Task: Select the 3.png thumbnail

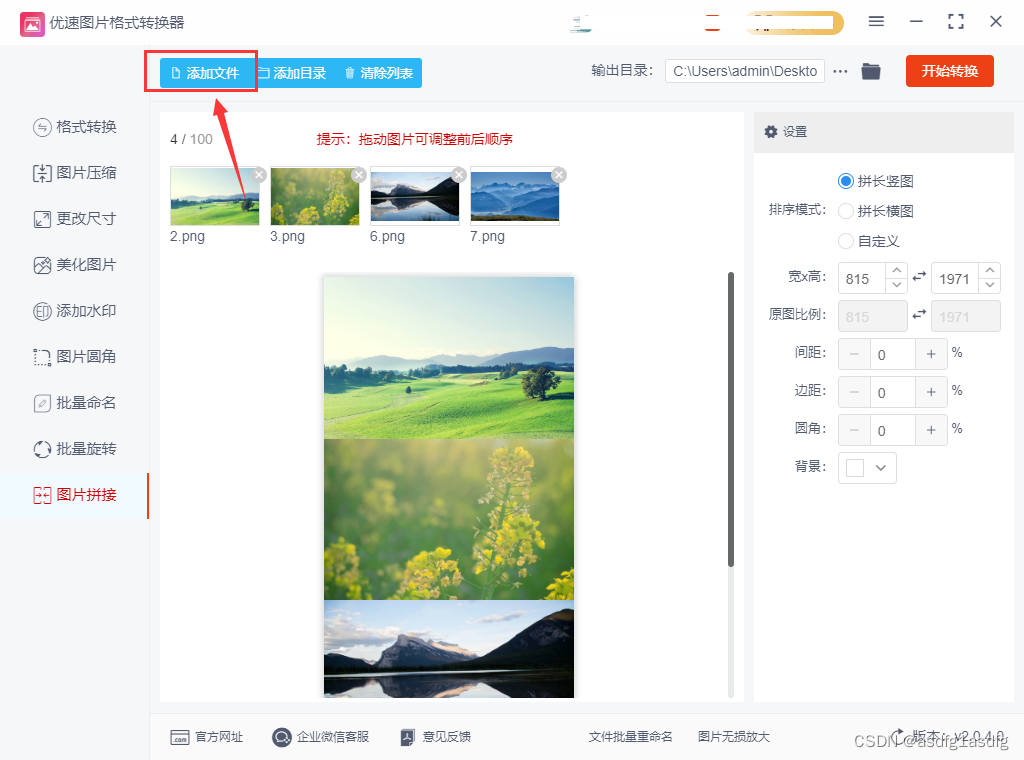Action: [315, 196]
